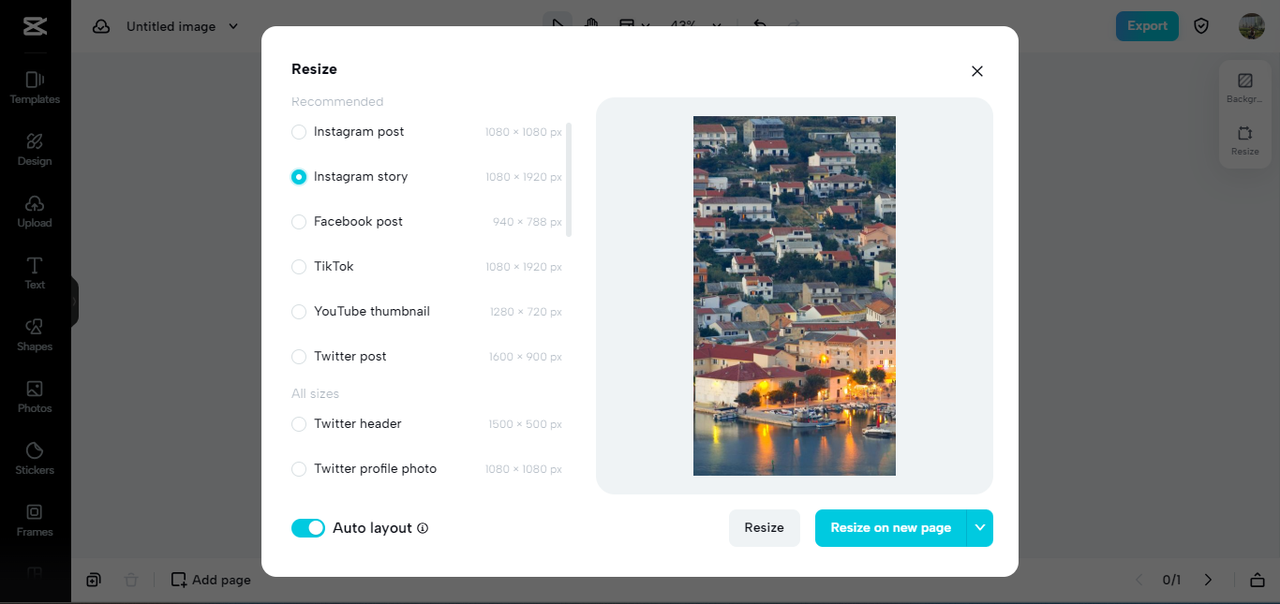Click the size list scrollbar
The width and height of the screenshot is (1280, 604).
click(x=569, y=180)
